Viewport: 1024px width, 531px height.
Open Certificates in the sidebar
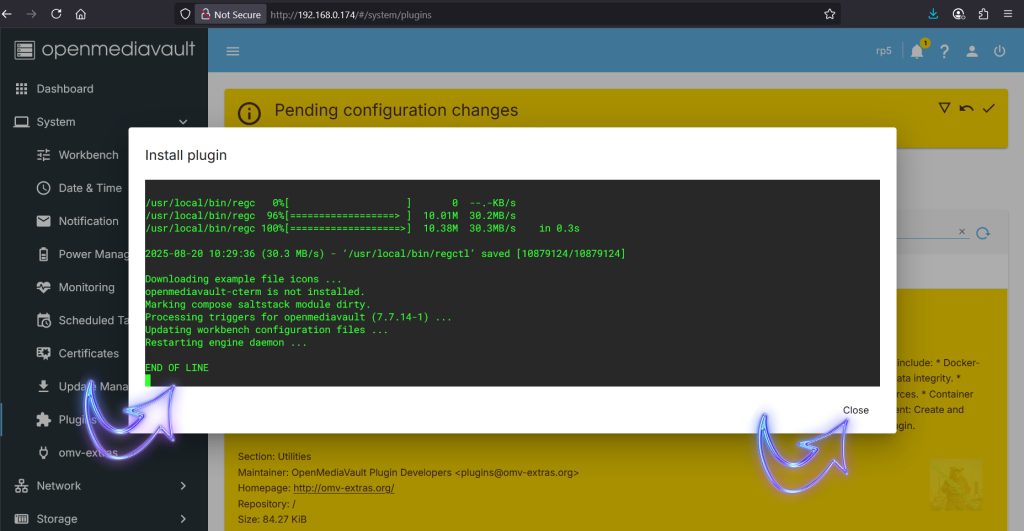click(x=88, y=353)
